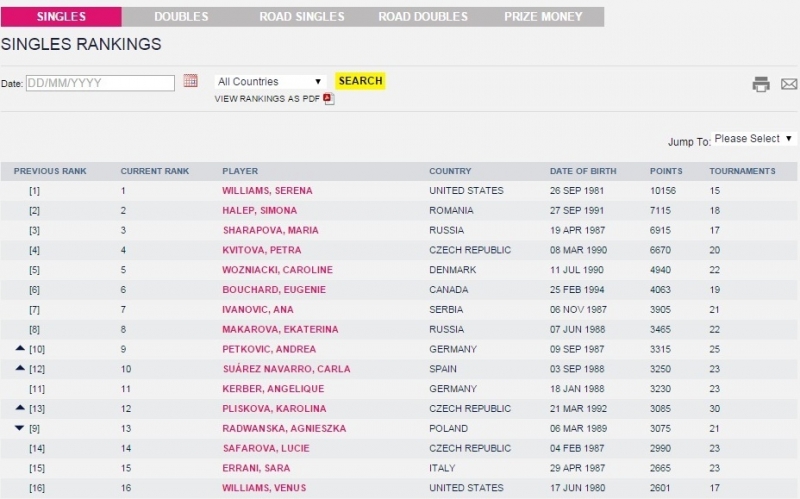Switch to the Doubles tab

(x=181, y=17)
